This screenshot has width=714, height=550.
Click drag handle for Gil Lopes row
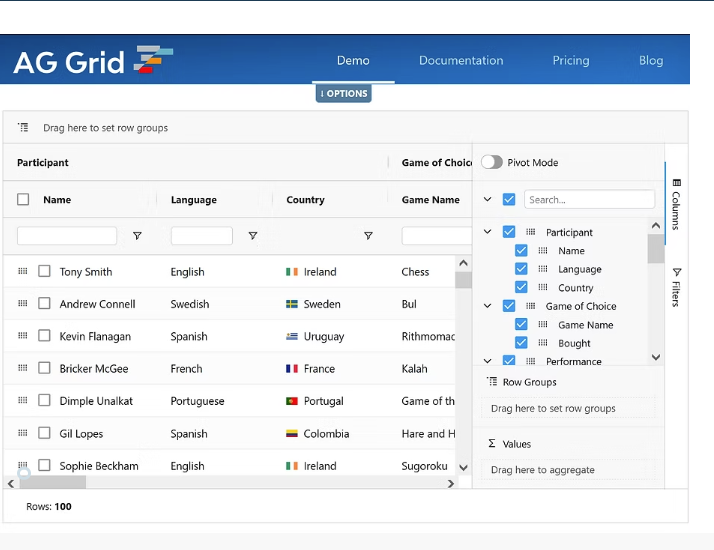click(x=23, y=433)
